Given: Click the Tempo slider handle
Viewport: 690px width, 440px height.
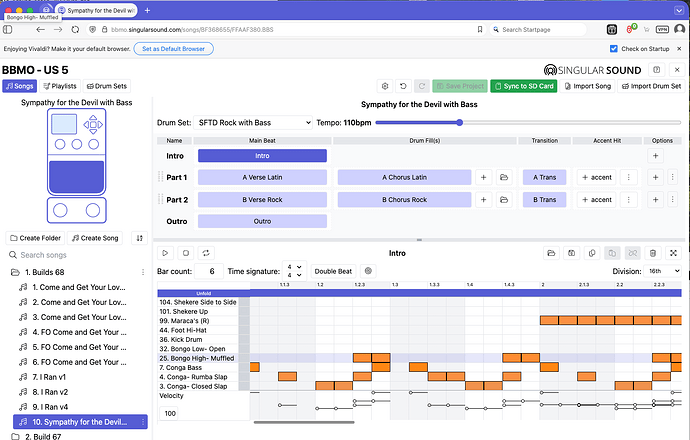Looking at the screenshot, I should point(459,122).
